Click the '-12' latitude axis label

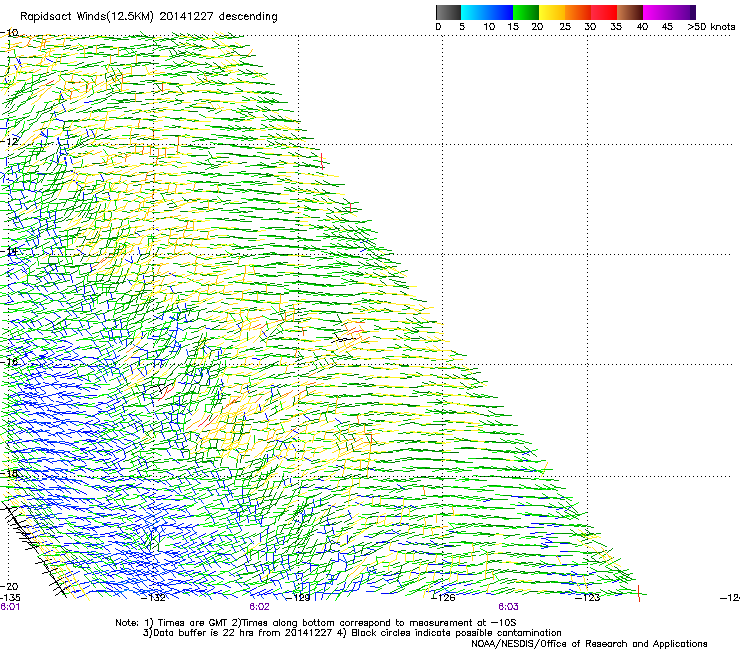9,142
